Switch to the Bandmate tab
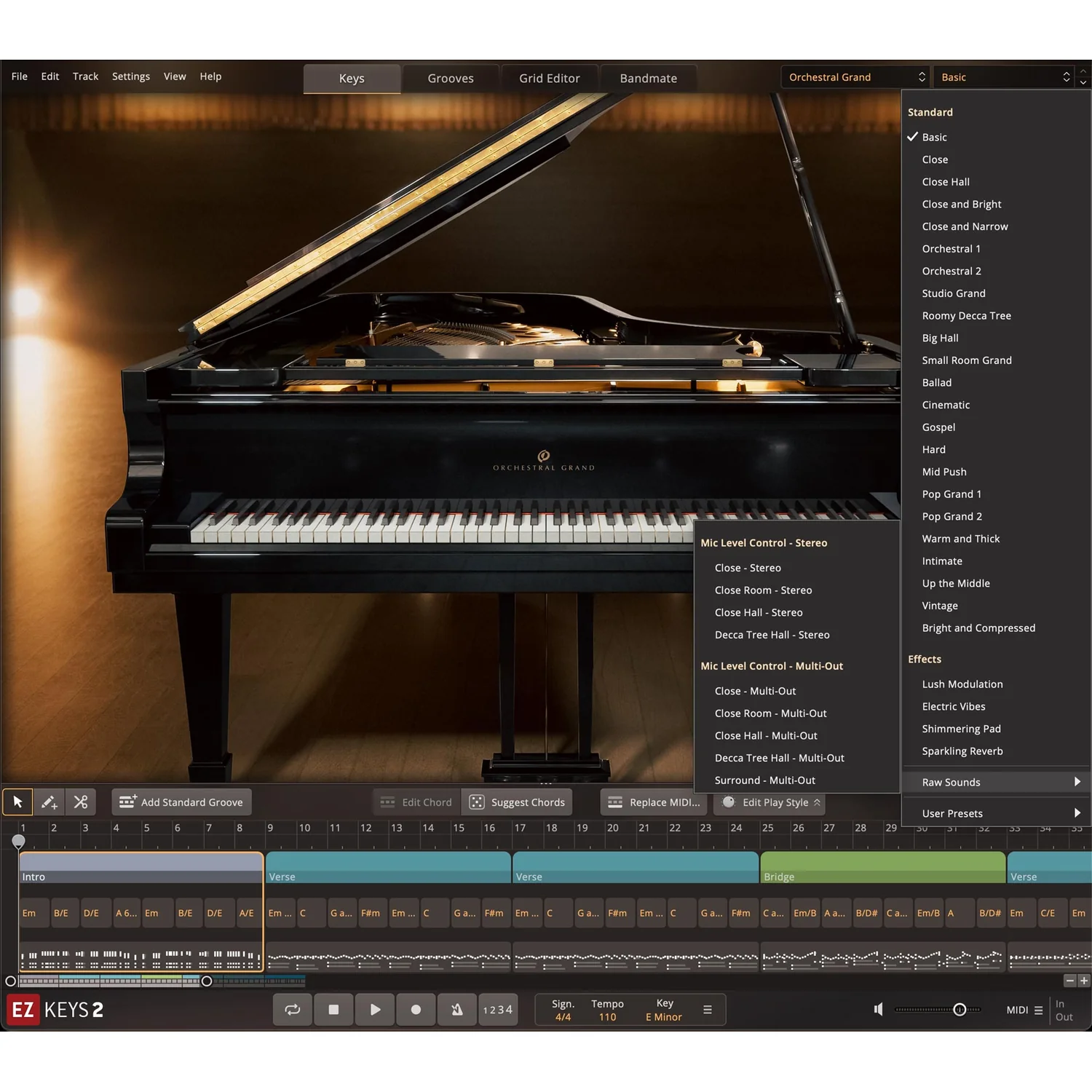1092x1092 pixels. point(649,79)
